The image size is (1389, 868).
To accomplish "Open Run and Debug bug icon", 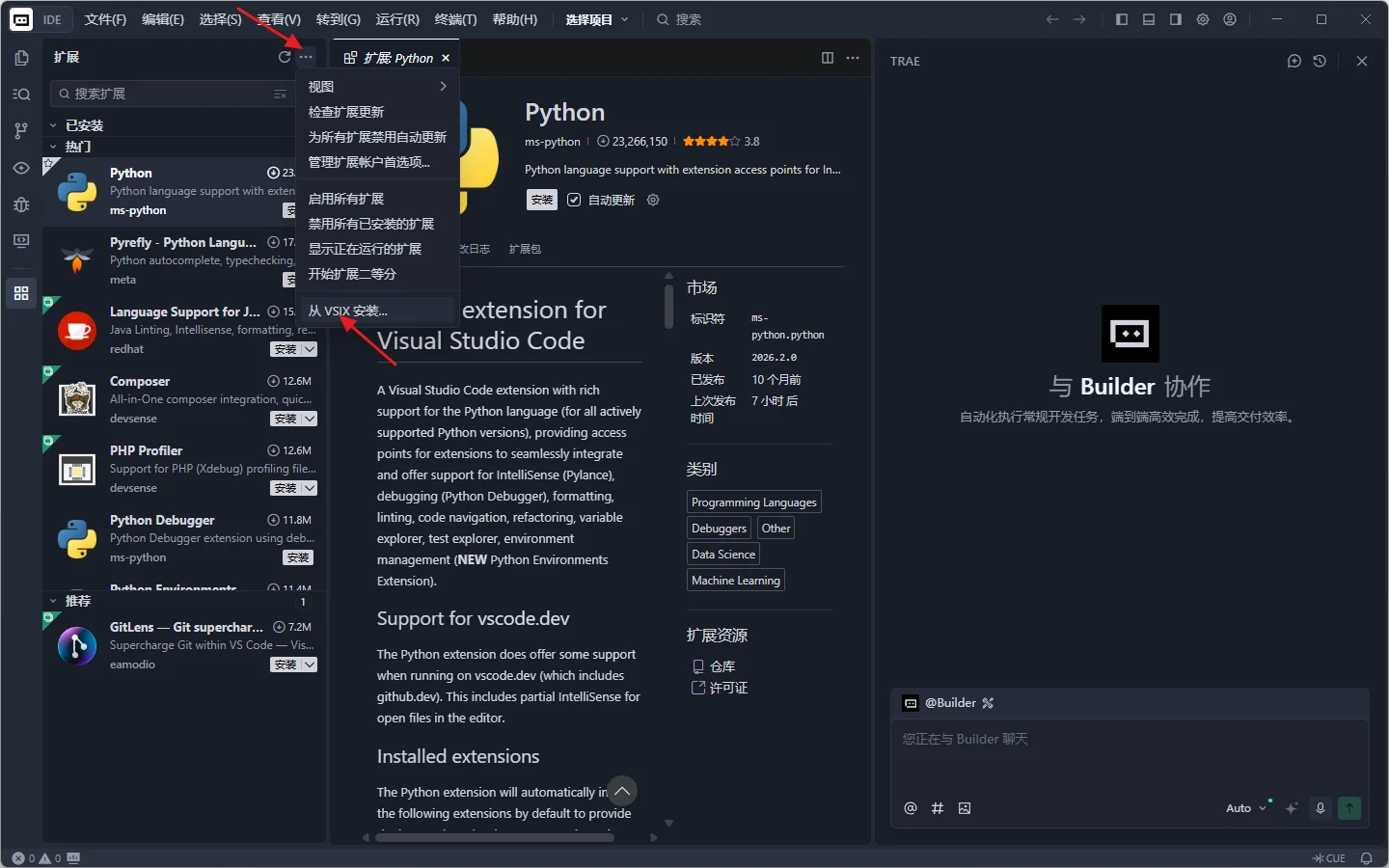I will pos(21,204).
